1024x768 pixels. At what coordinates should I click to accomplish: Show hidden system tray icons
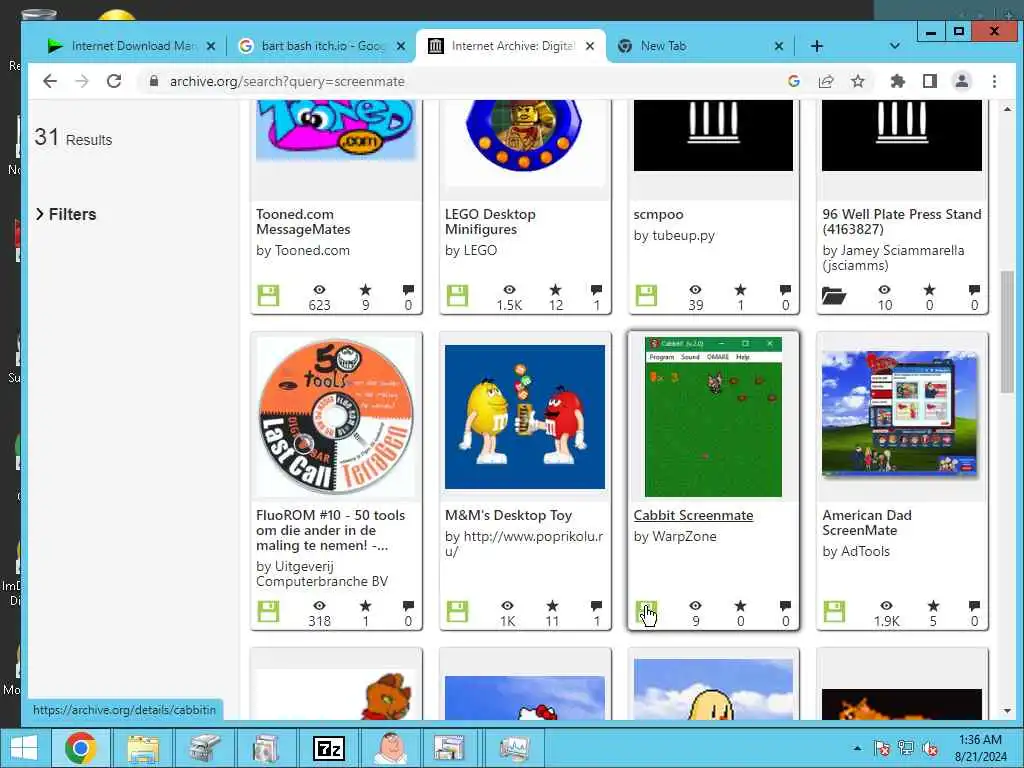click(x=857, y=748)
